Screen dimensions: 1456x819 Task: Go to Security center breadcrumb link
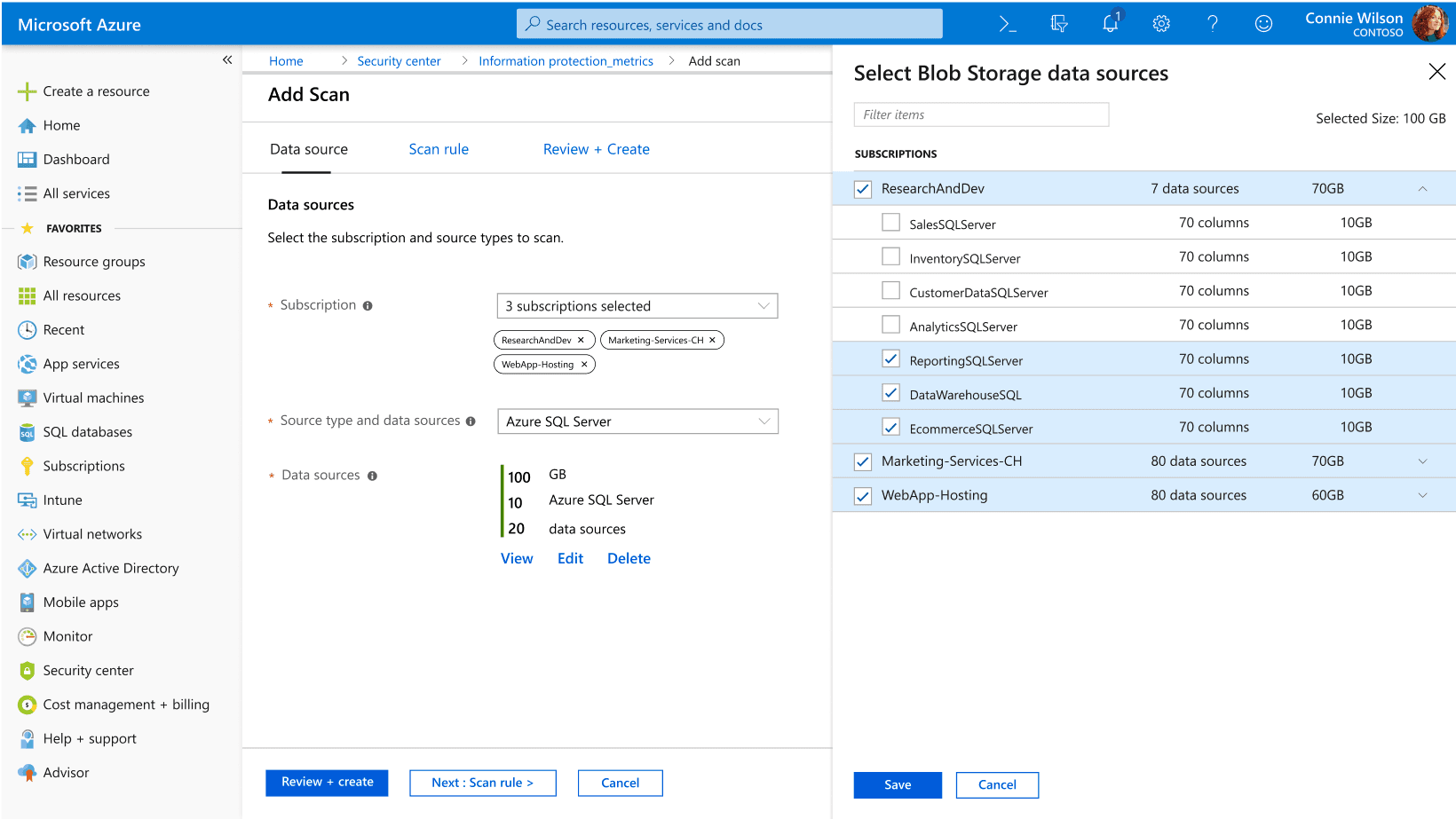click(399, 61)
